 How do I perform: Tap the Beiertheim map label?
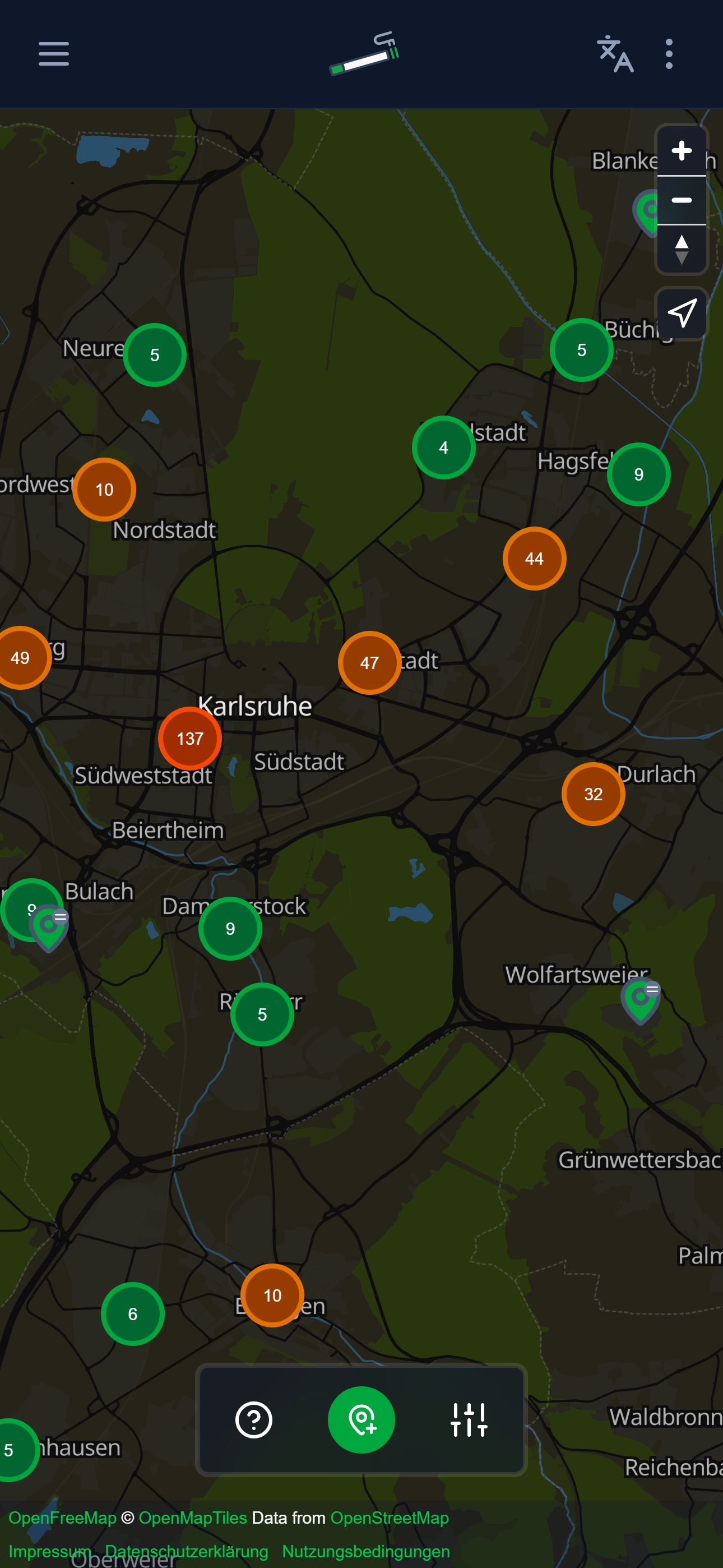click(168, 830)
